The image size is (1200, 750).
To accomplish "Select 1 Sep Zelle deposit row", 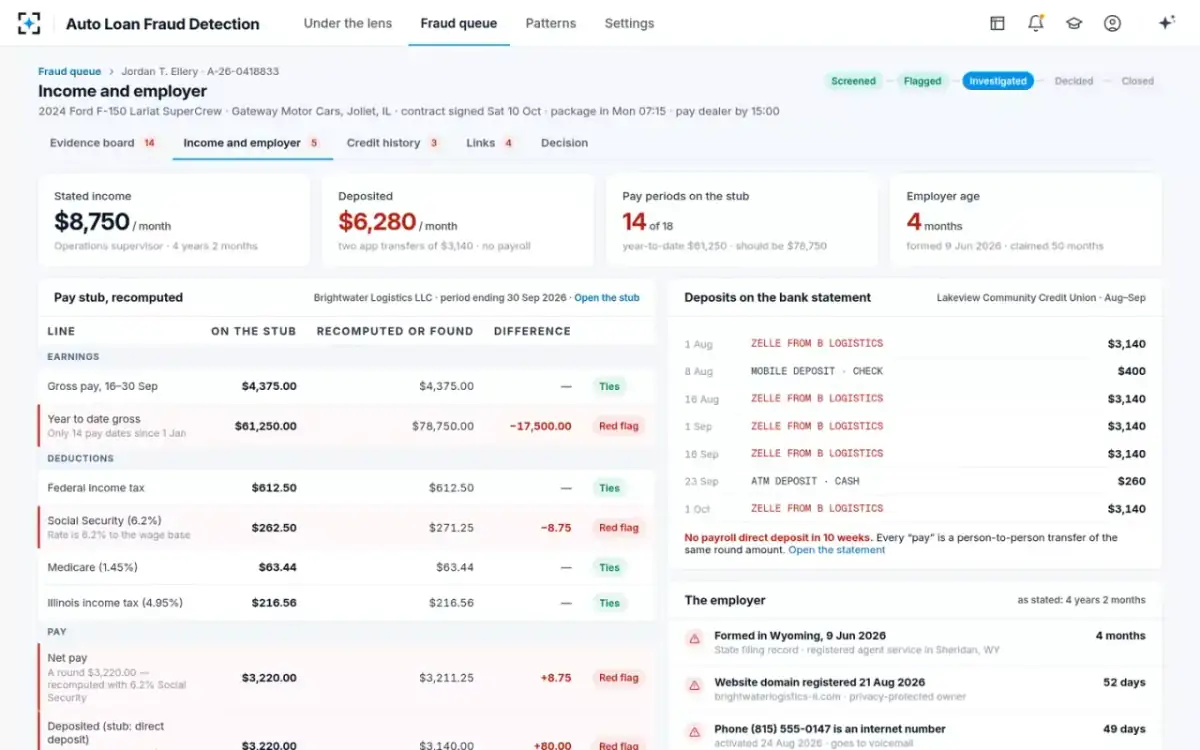I will (x=915, y=426).
